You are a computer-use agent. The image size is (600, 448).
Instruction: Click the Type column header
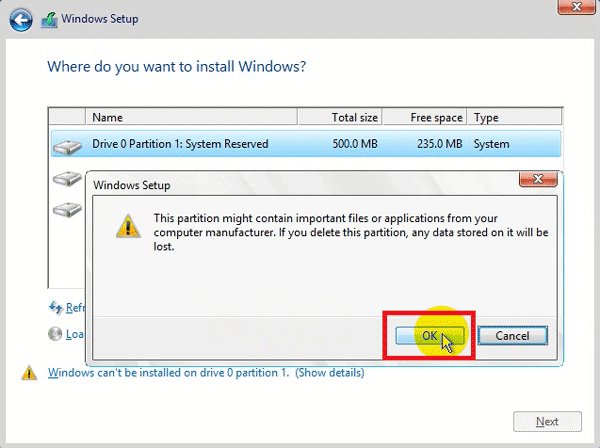coord(486,117)
